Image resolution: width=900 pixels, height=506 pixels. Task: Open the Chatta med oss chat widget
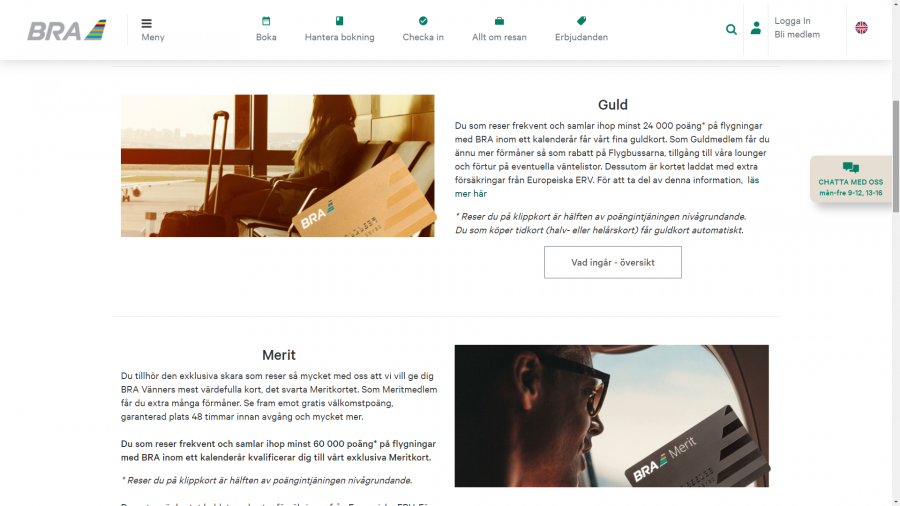[x=851, y=179]
